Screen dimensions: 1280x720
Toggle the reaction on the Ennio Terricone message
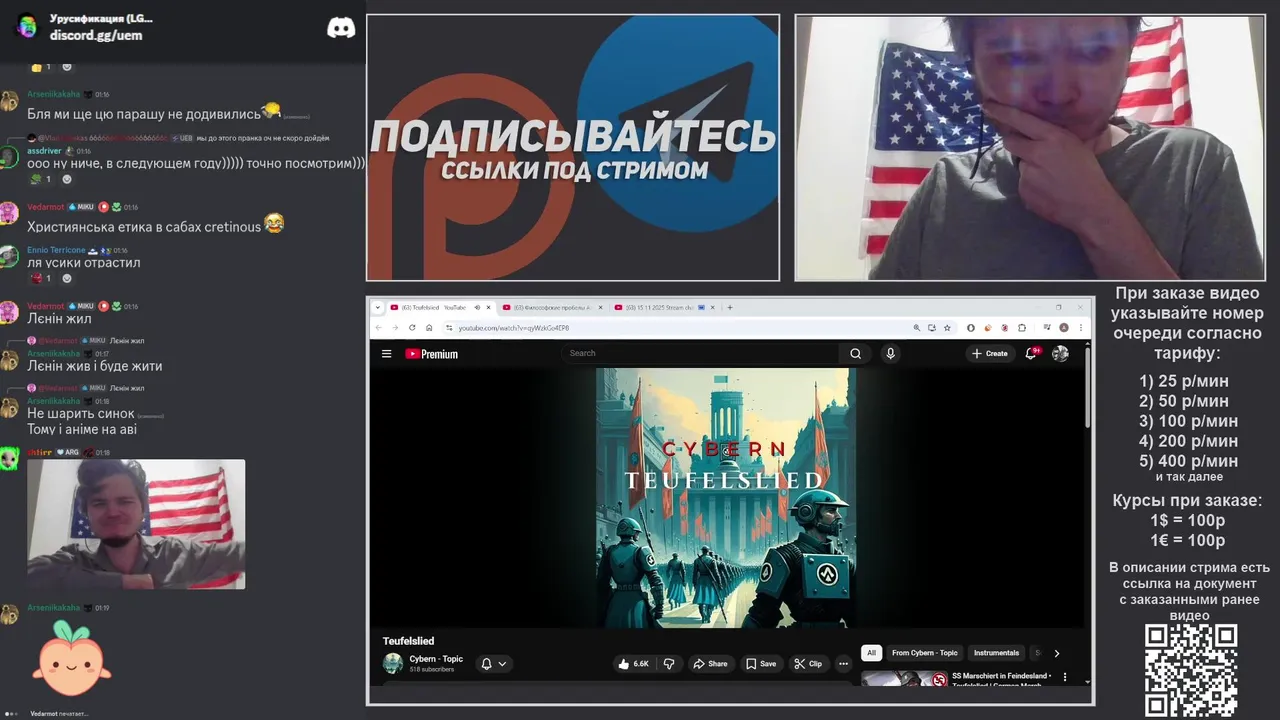(x=41, y=278)
